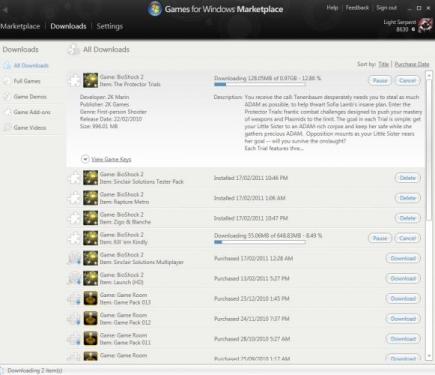The height and width of the screenshot is (375, 435).
Task: Download Game Pack 011
Action: point(403,339)
